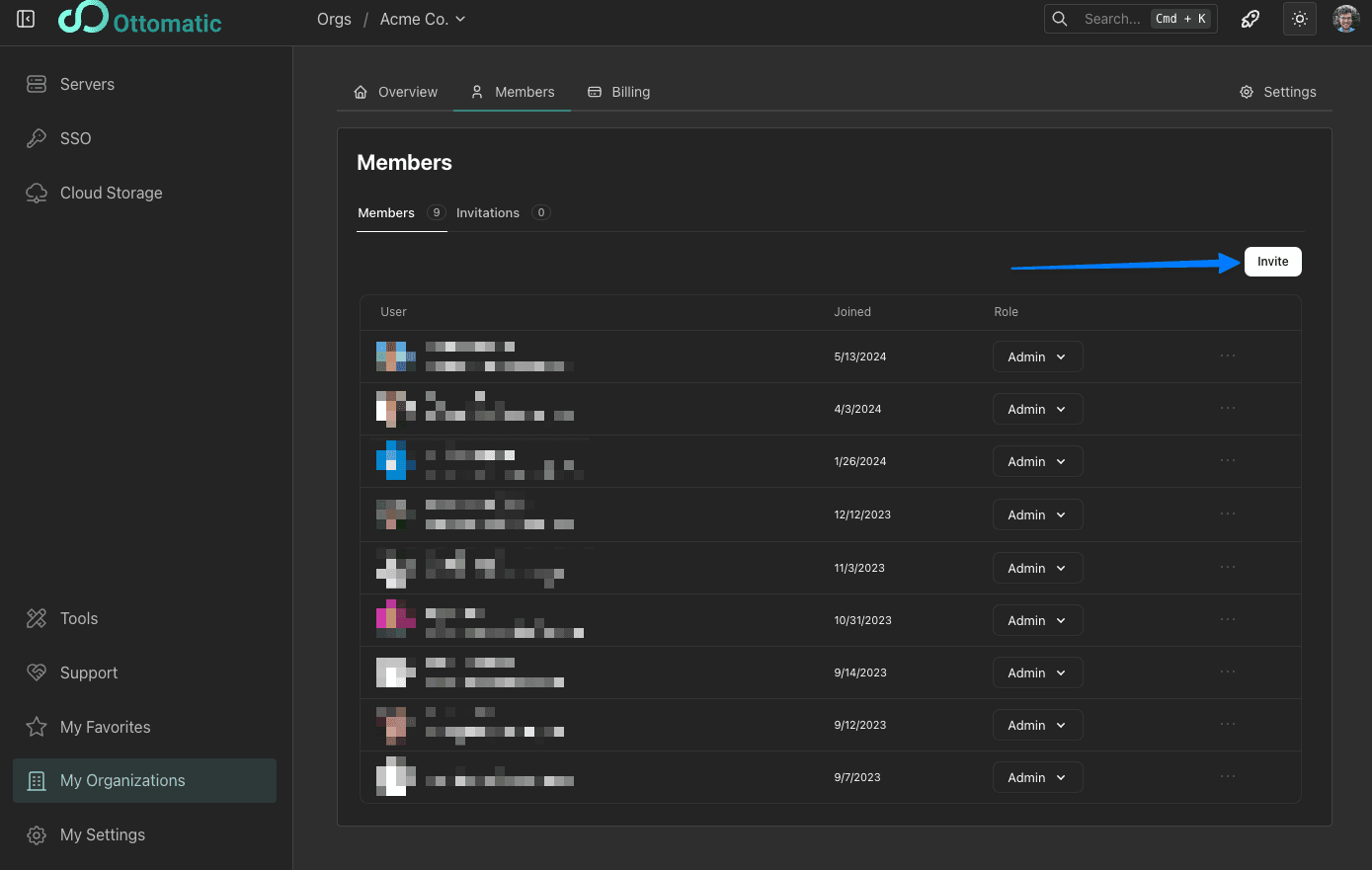Click the Invite button
1372x870 pixels.
coord(1272,262)
